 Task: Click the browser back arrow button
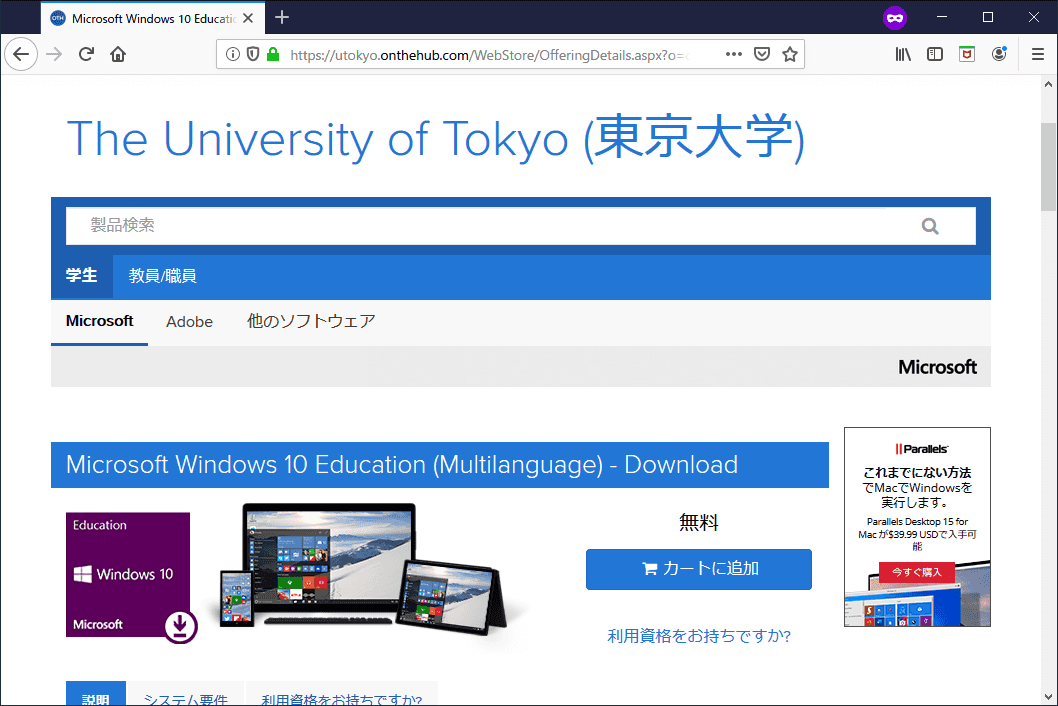pyautogui.click(x=21, y=54)
